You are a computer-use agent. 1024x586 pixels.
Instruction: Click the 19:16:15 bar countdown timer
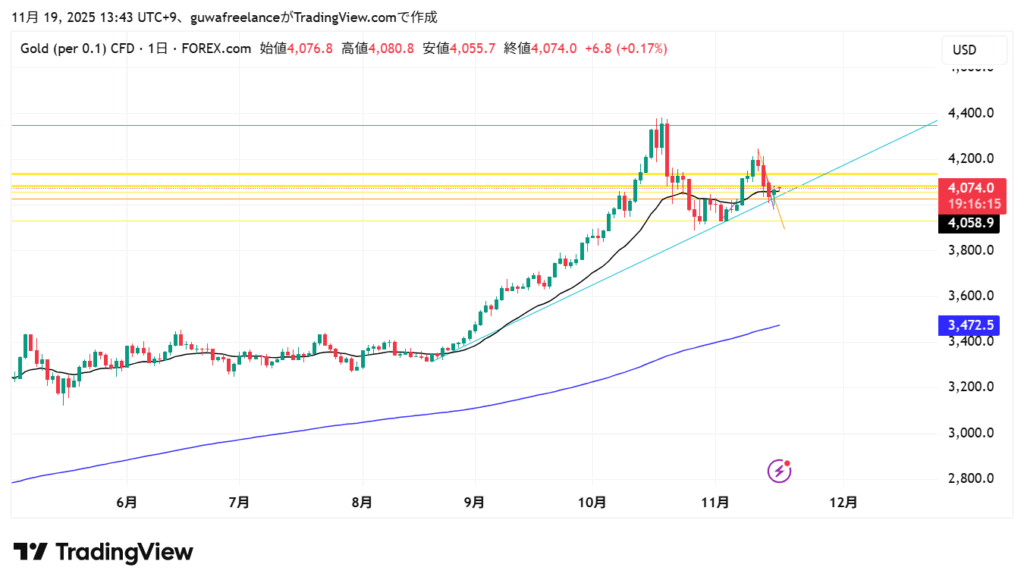[973, 202]
